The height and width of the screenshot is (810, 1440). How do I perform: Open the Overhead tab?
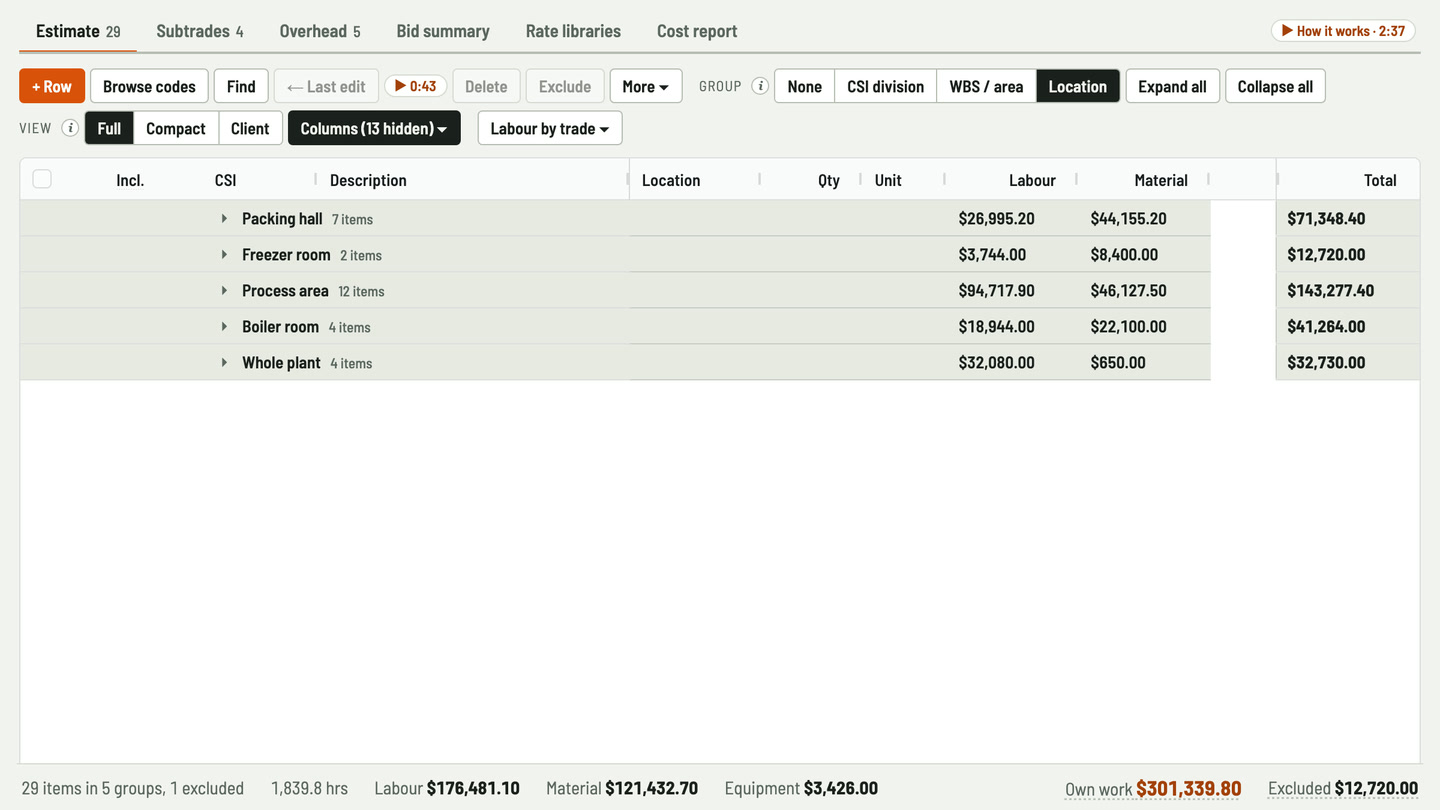coord(320,31)
